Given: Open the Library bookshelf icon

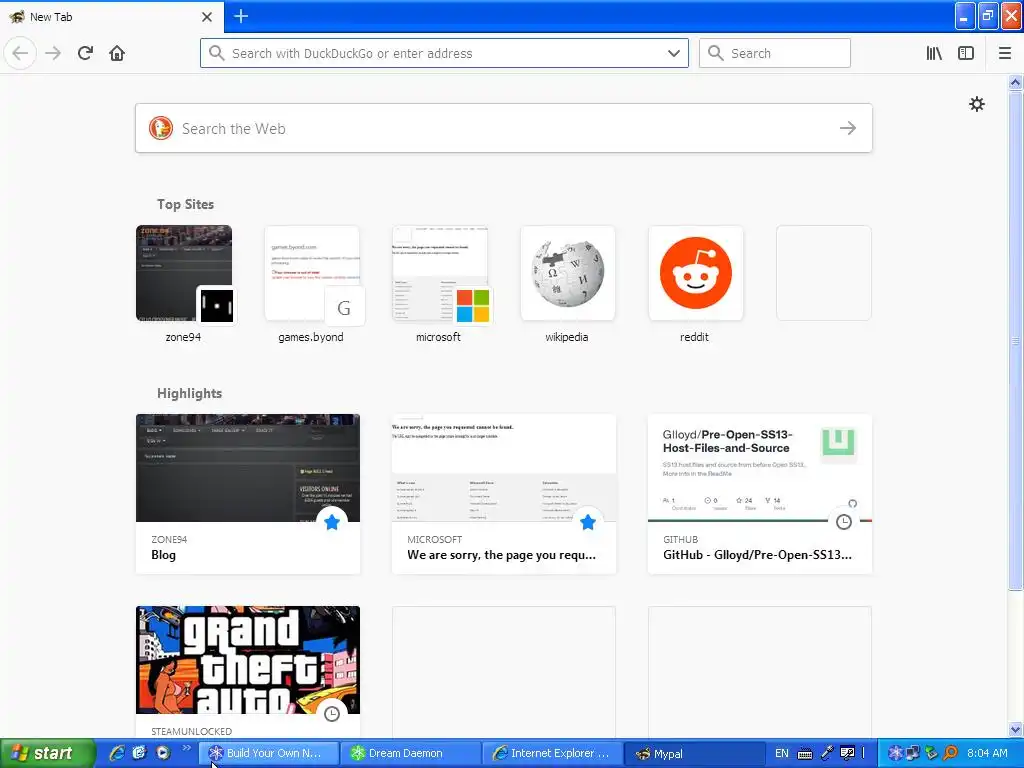Looking at the screenshot, I should 934,53.
